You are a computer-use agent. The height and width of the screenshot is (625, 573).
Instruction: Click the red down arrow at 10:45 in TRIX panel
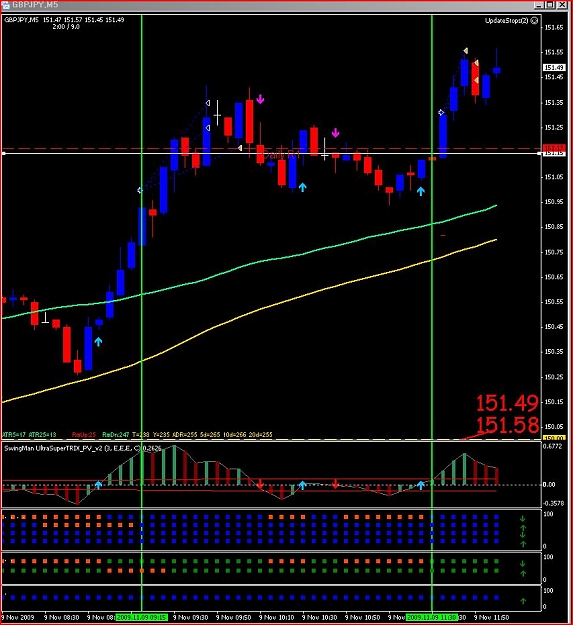(x=336, y=484)
